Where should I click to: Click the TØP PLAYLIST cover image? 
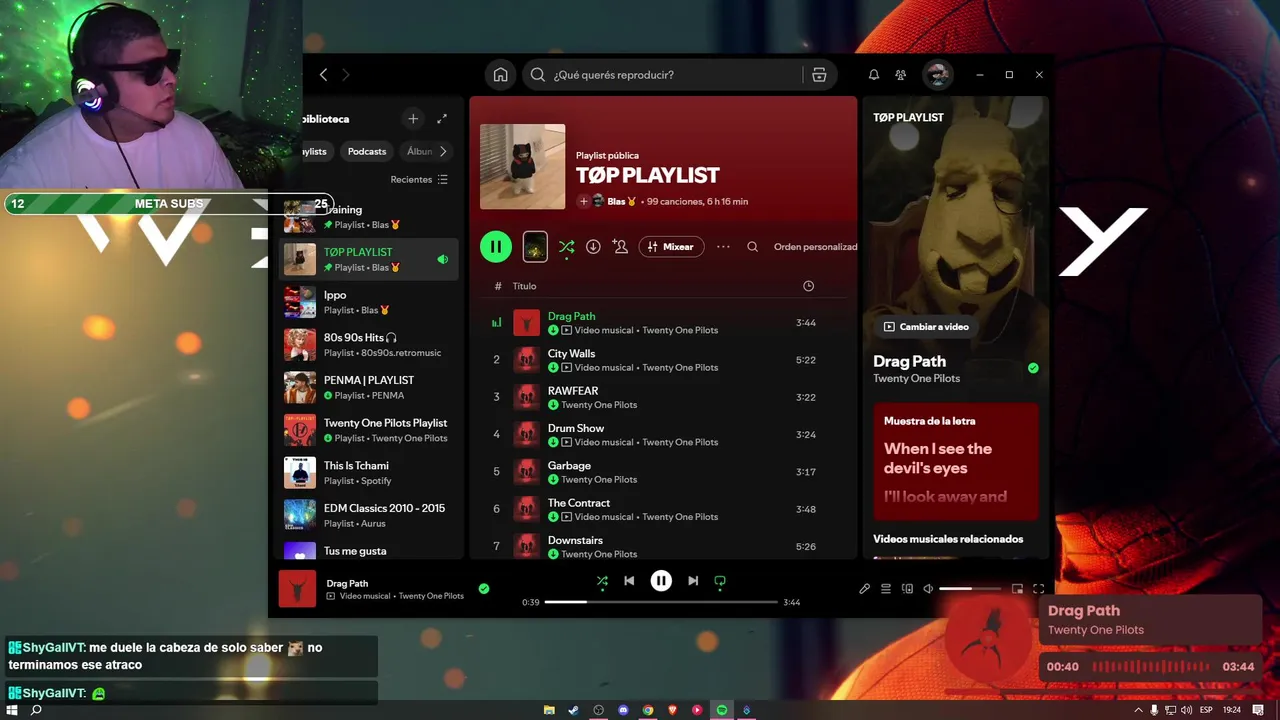(522, 167)
